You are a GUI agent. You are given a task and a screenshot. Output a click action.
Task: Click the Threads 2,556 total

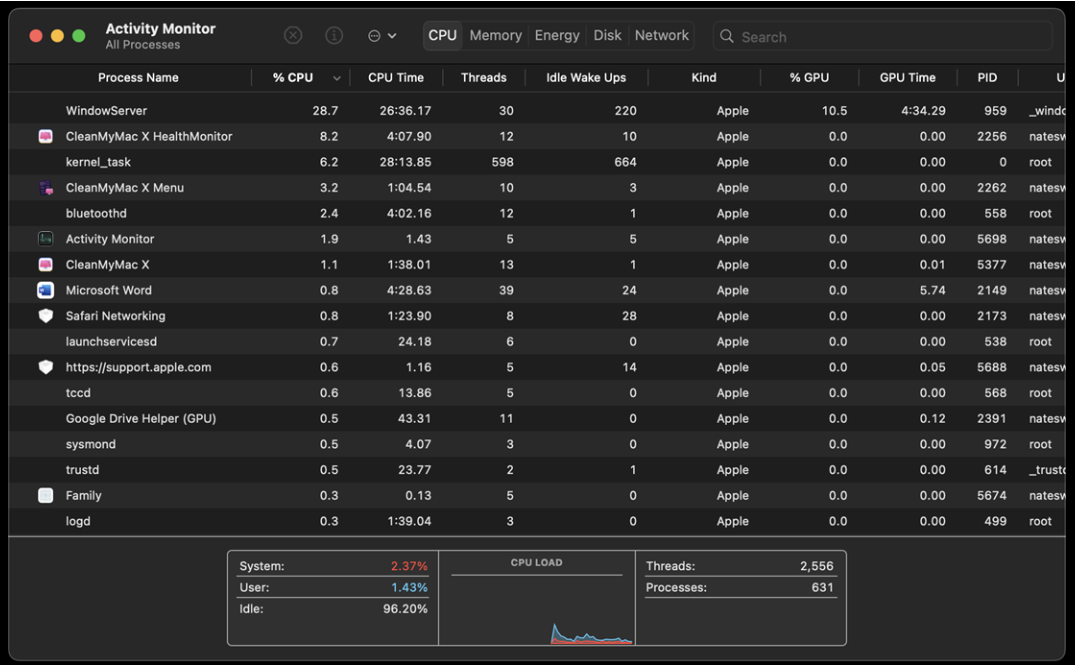[817, 566]
